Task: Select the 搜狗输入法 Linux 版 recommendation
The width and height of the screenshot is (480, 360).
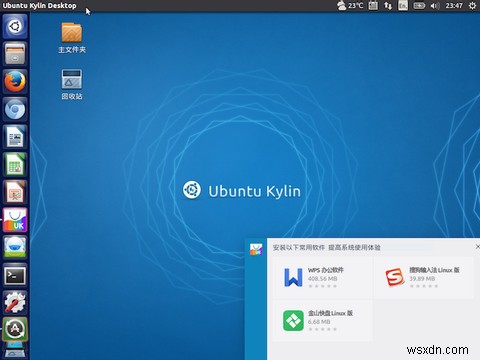Action: point(423,277)
